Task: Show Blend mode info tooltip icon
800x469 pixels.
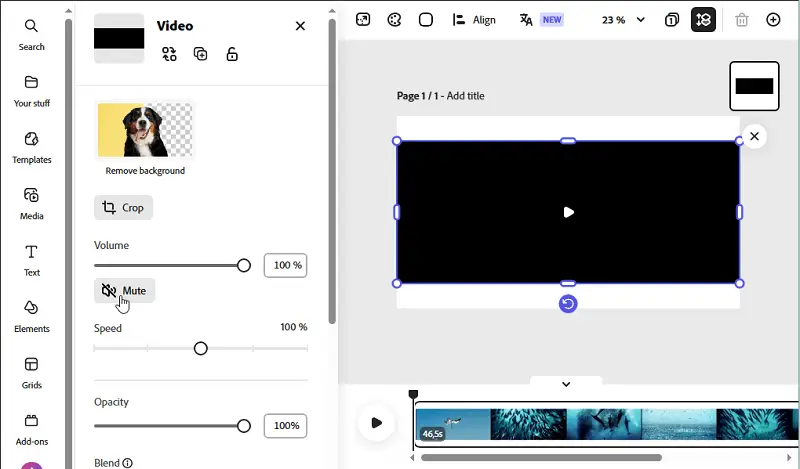Action: point(128,462)
